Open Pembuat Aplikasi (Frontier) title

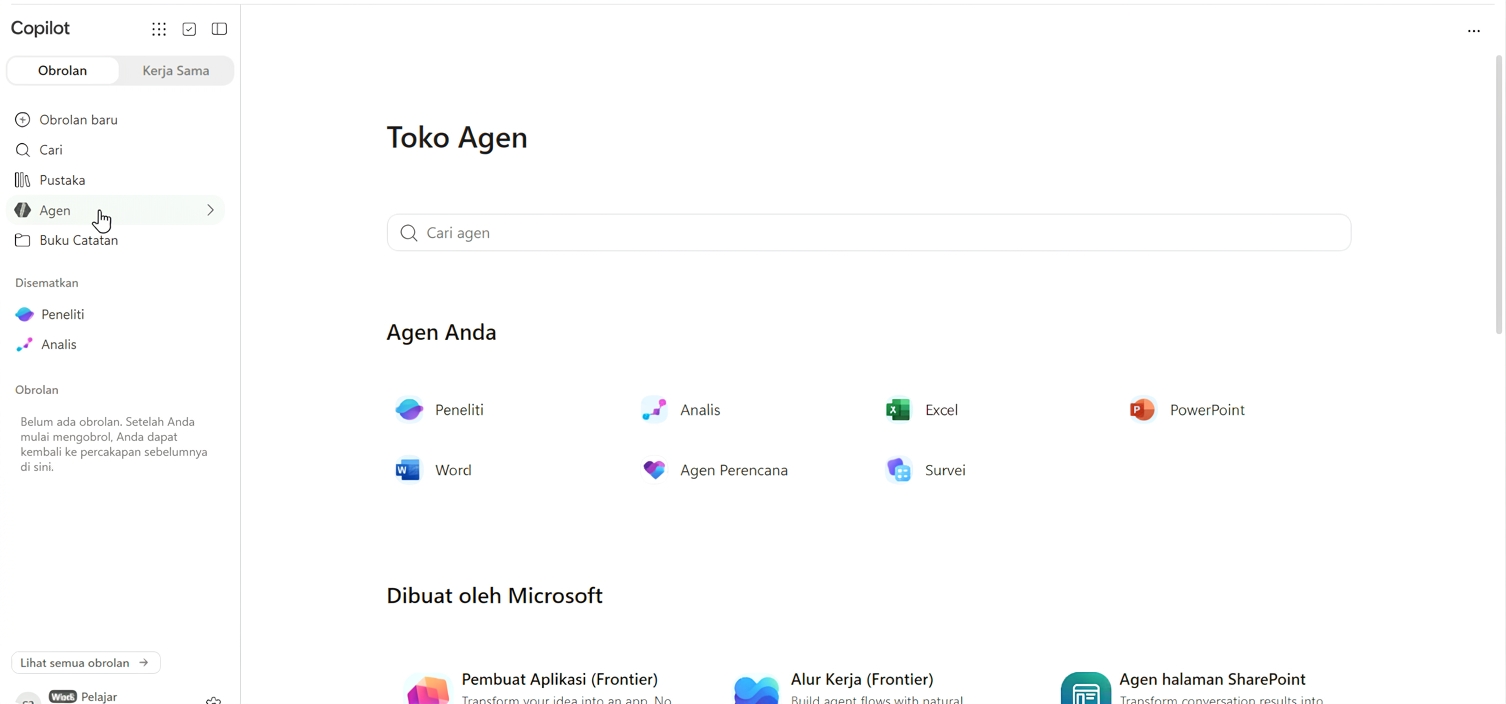pyautogui.click(x=560, y=679)
